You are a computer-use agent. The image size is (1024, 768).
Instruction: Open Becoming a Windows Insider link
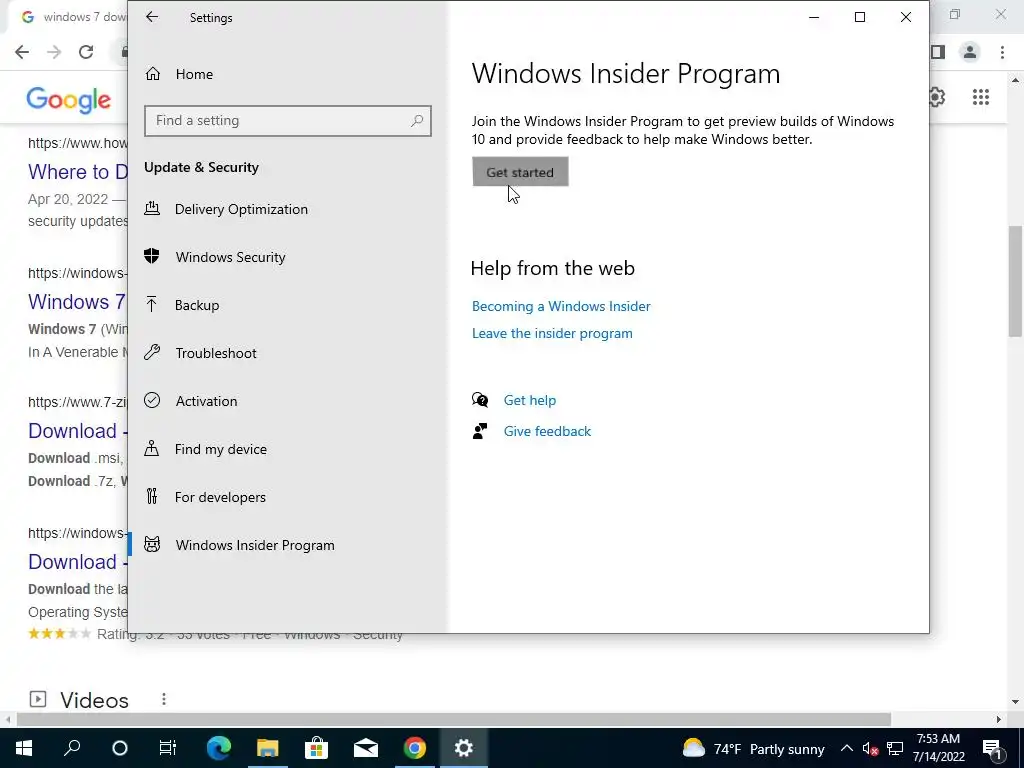(561, 306)
